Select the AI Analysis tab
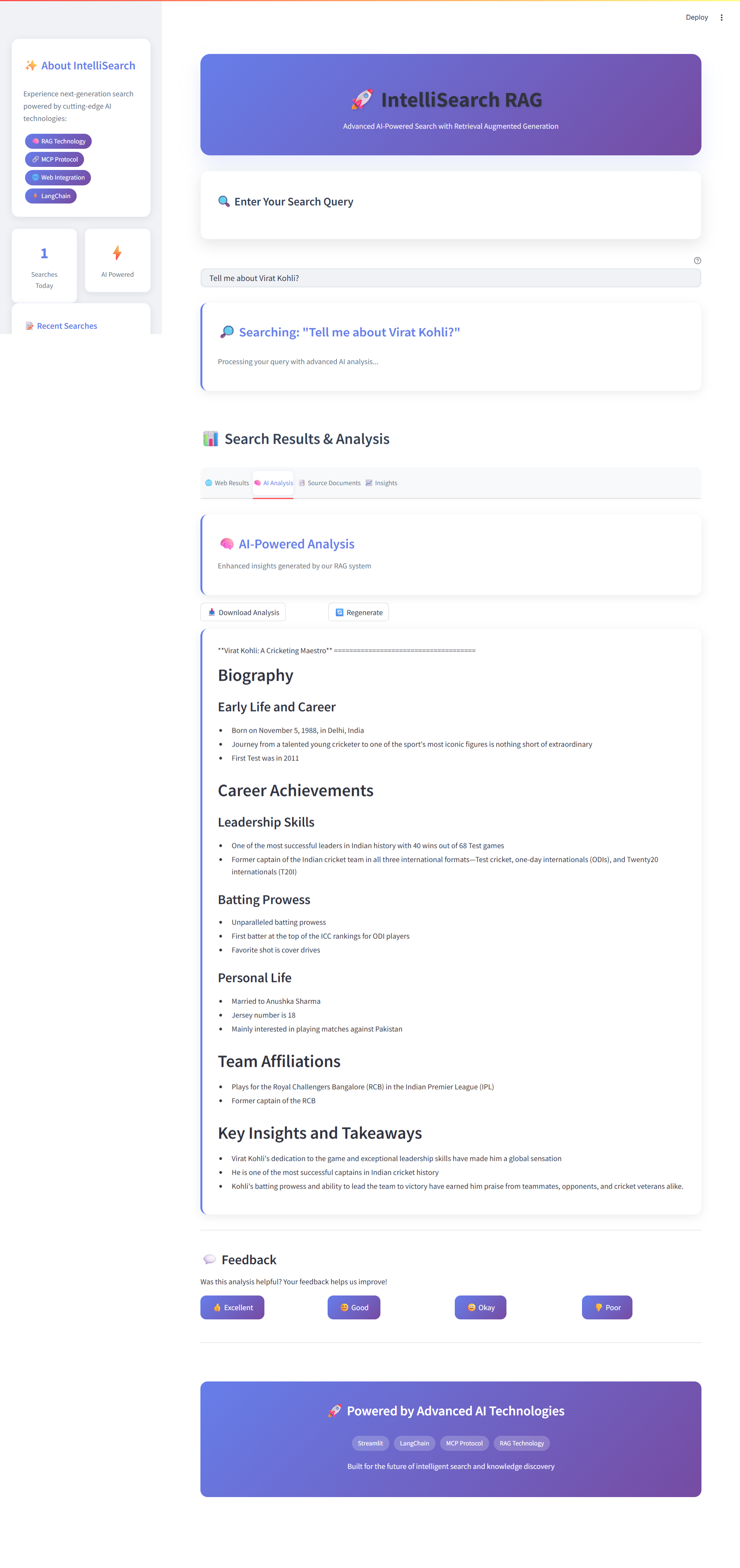 click(273, 483)
